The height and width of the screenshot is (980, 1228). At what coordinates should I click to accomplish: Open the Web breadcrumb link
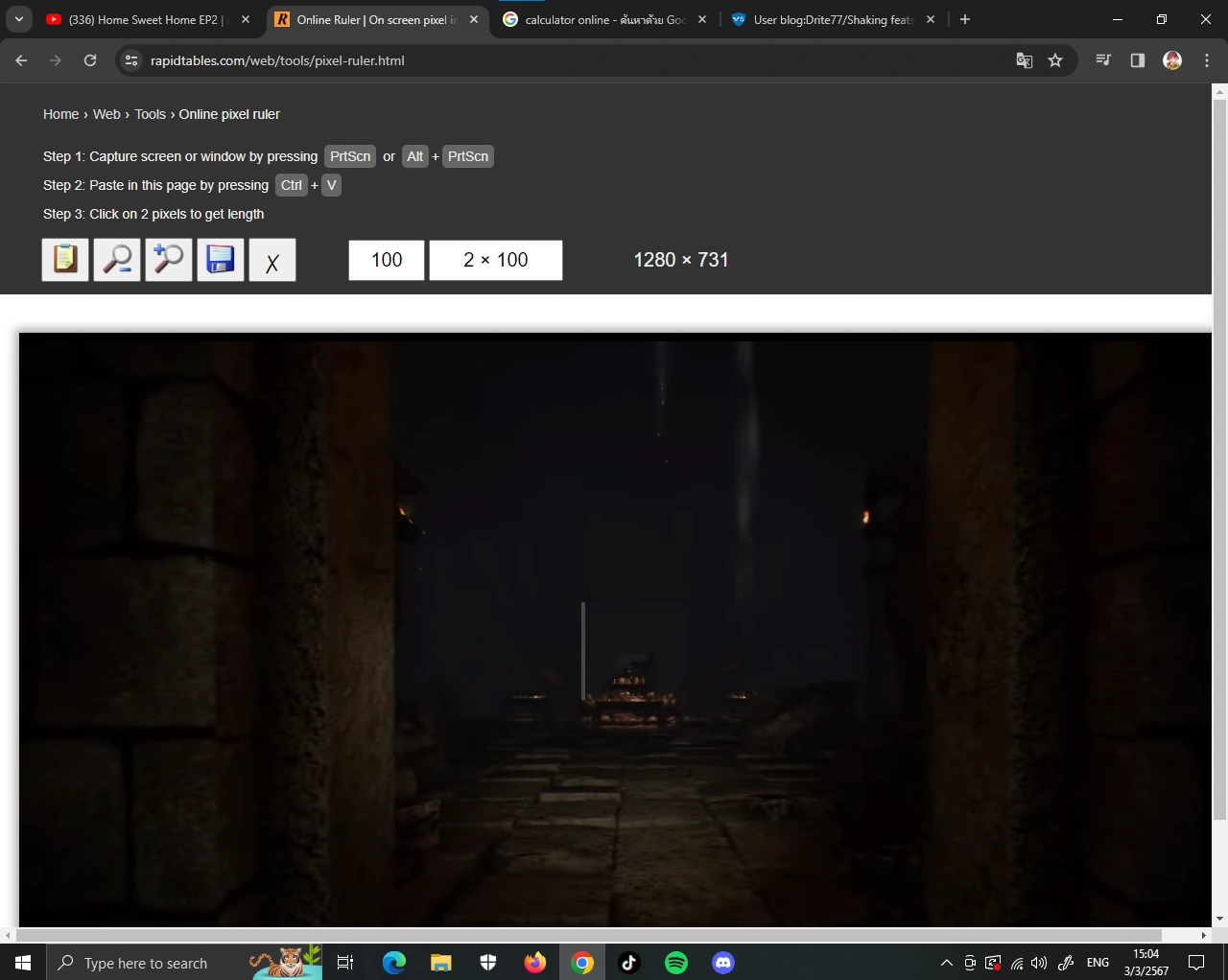[106, 114]
